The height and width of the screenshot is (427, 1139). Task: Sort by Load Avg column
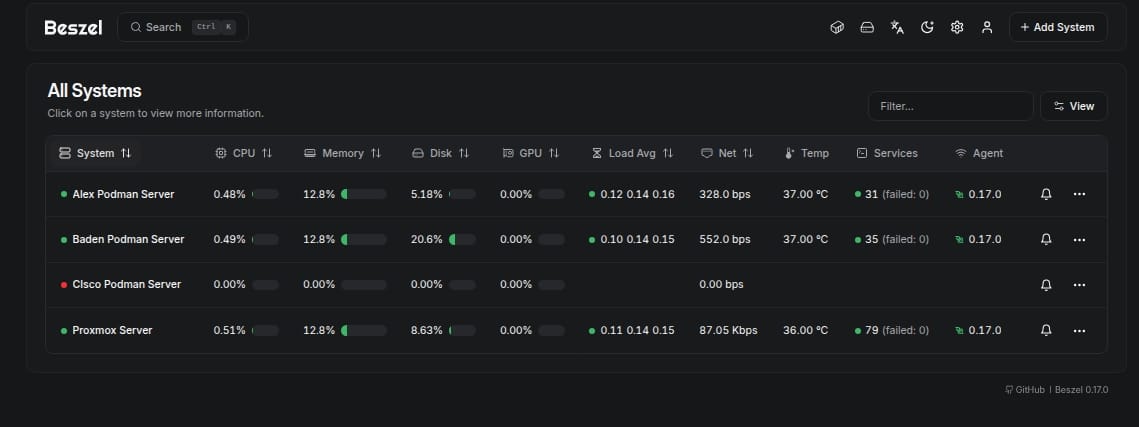632,154
